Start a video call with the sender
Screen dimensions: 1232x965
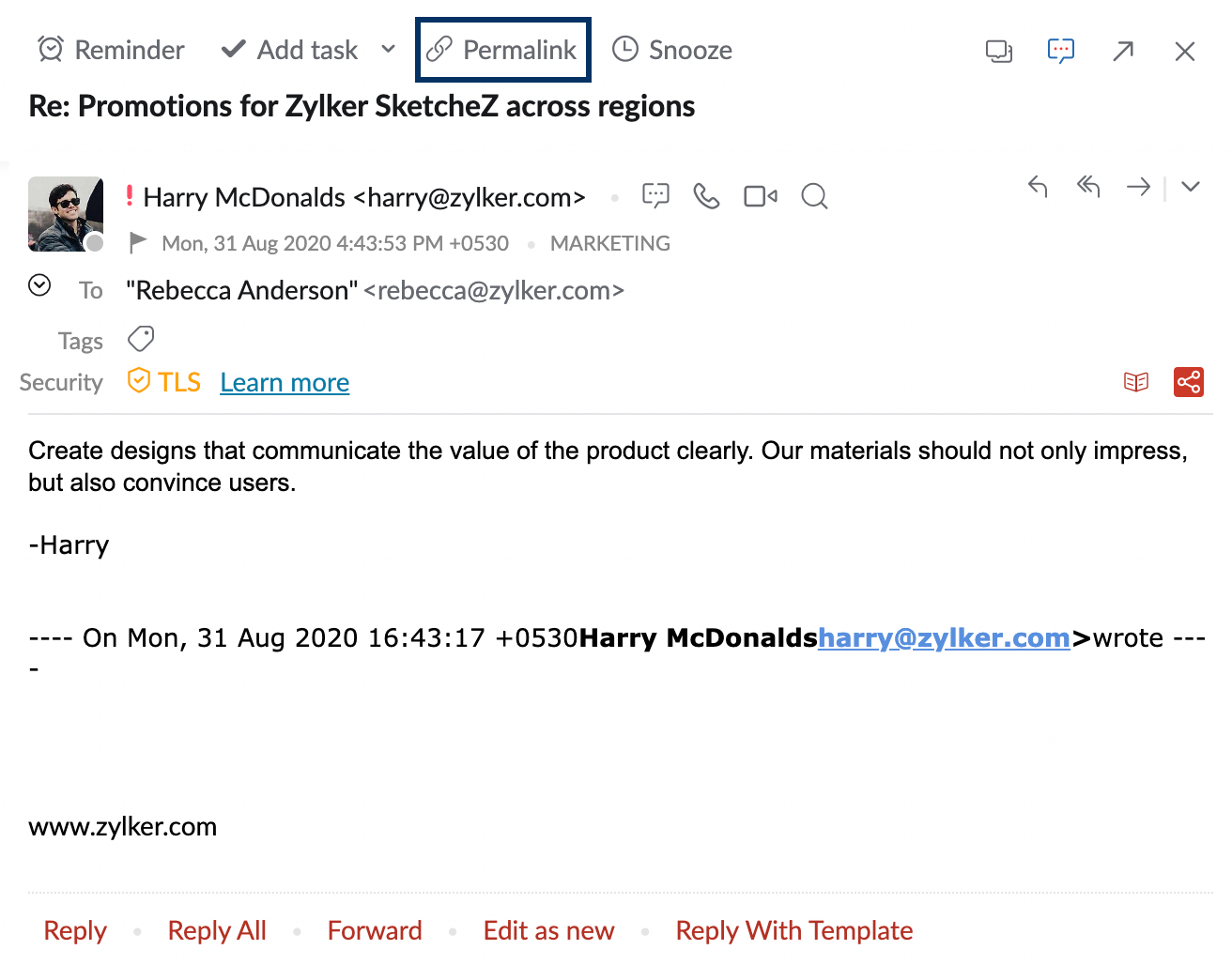(760, 195)
